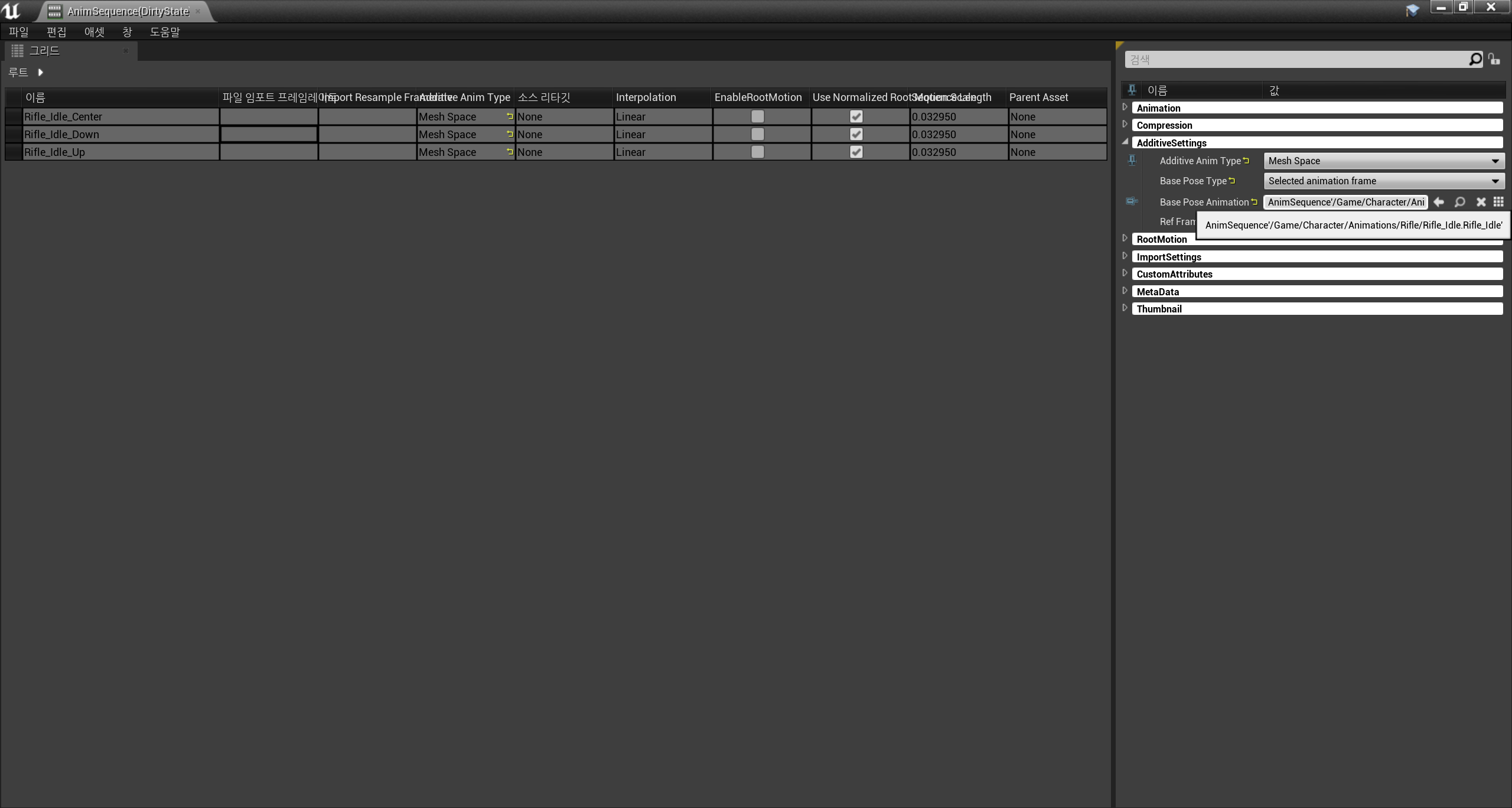
Task: Click the Interpolation column header
Action: click(646, 97)
